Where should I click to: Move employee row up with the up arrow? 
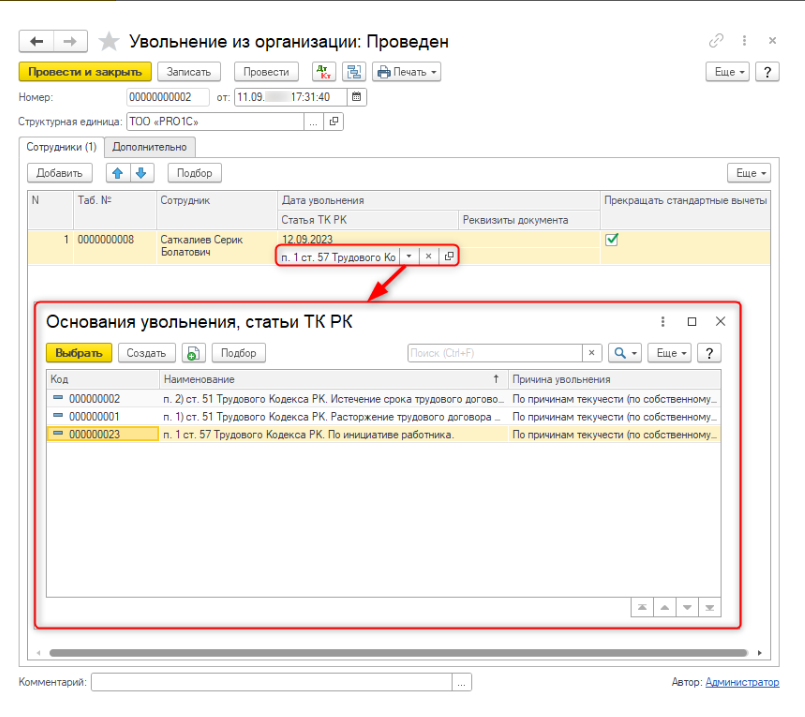[x=118, y=173]
